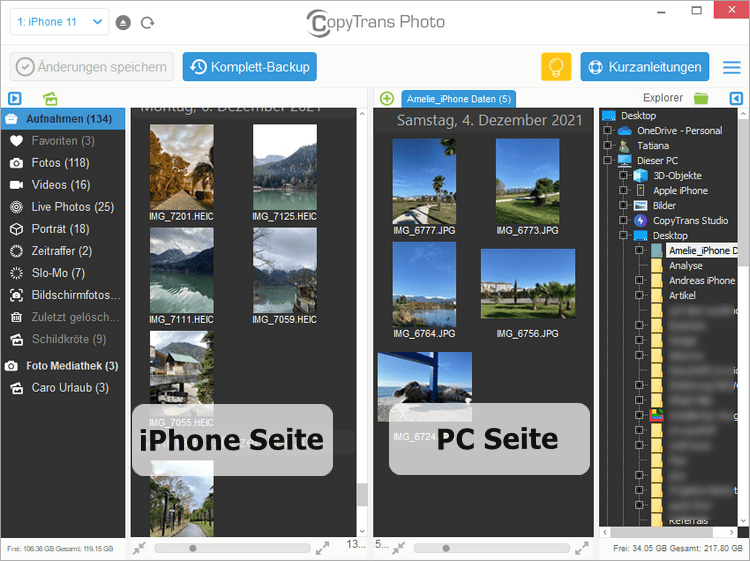750x561 pixels.
Task: Select Favoriten (3) album
Action: pos(63,141)
